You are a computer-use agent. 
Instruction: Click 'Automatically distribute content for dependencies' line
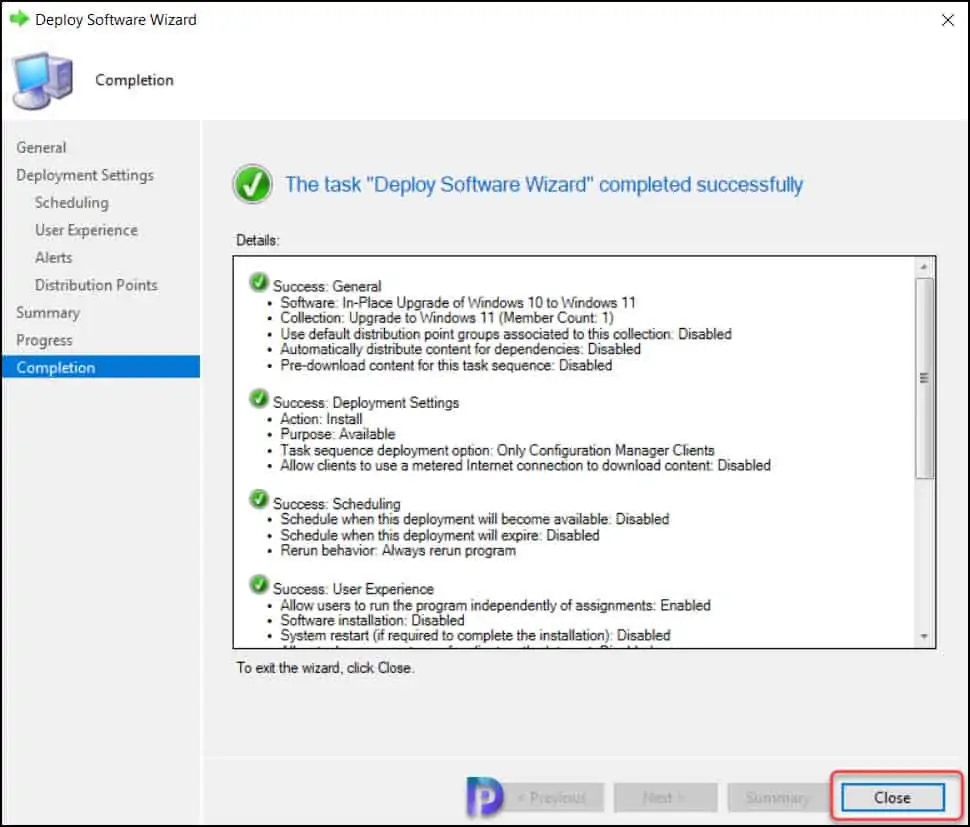click(460, 349)
